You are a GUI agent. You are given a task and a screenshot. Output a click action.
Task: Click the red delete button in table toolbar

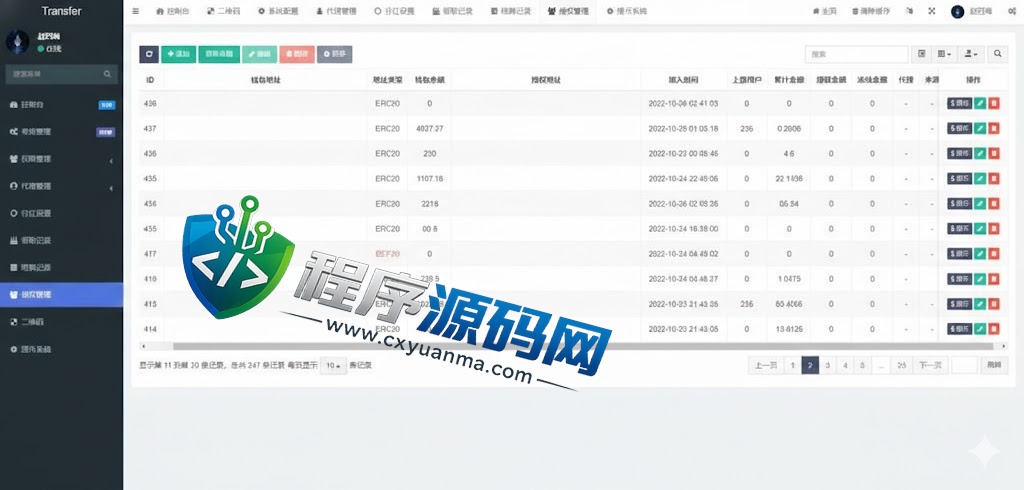(x=297, y=54)
